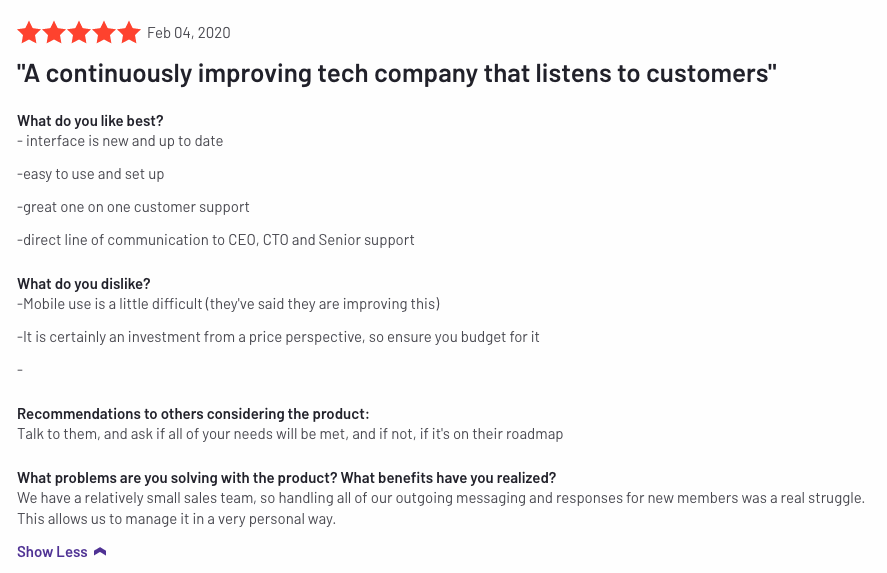Click the upward chevron beside Show Less

100,552
